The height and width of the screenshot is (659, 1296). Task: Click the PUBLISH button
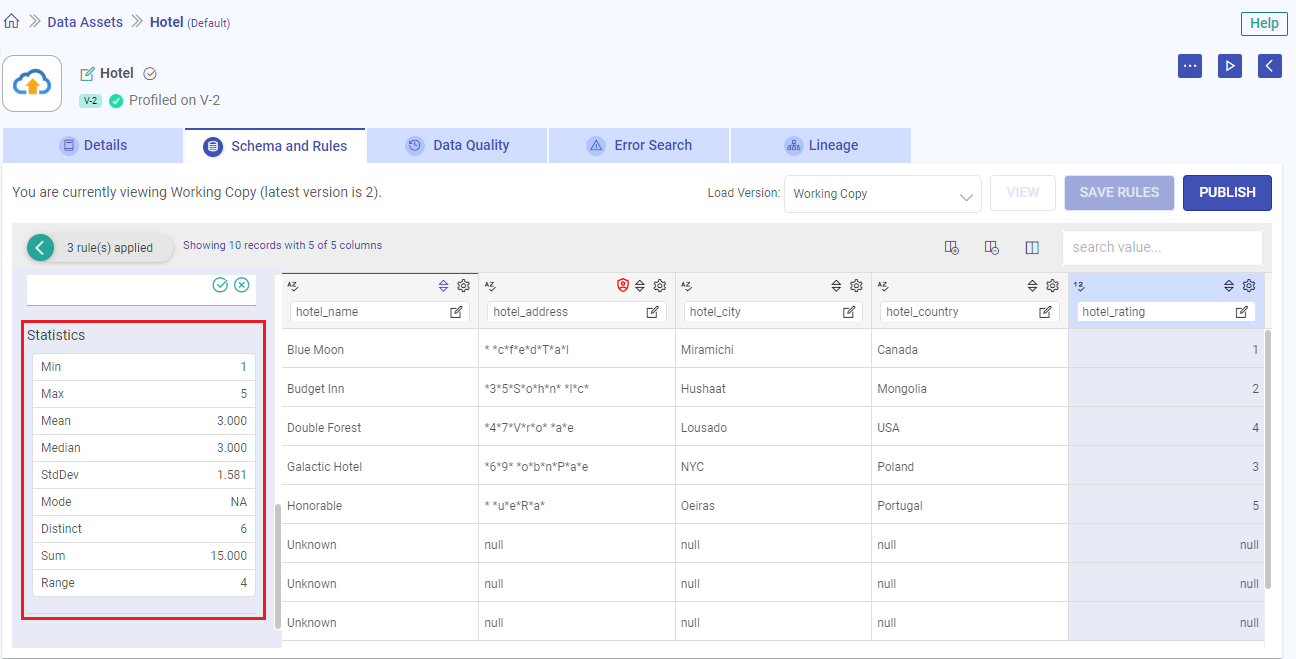click(1227, 192)
